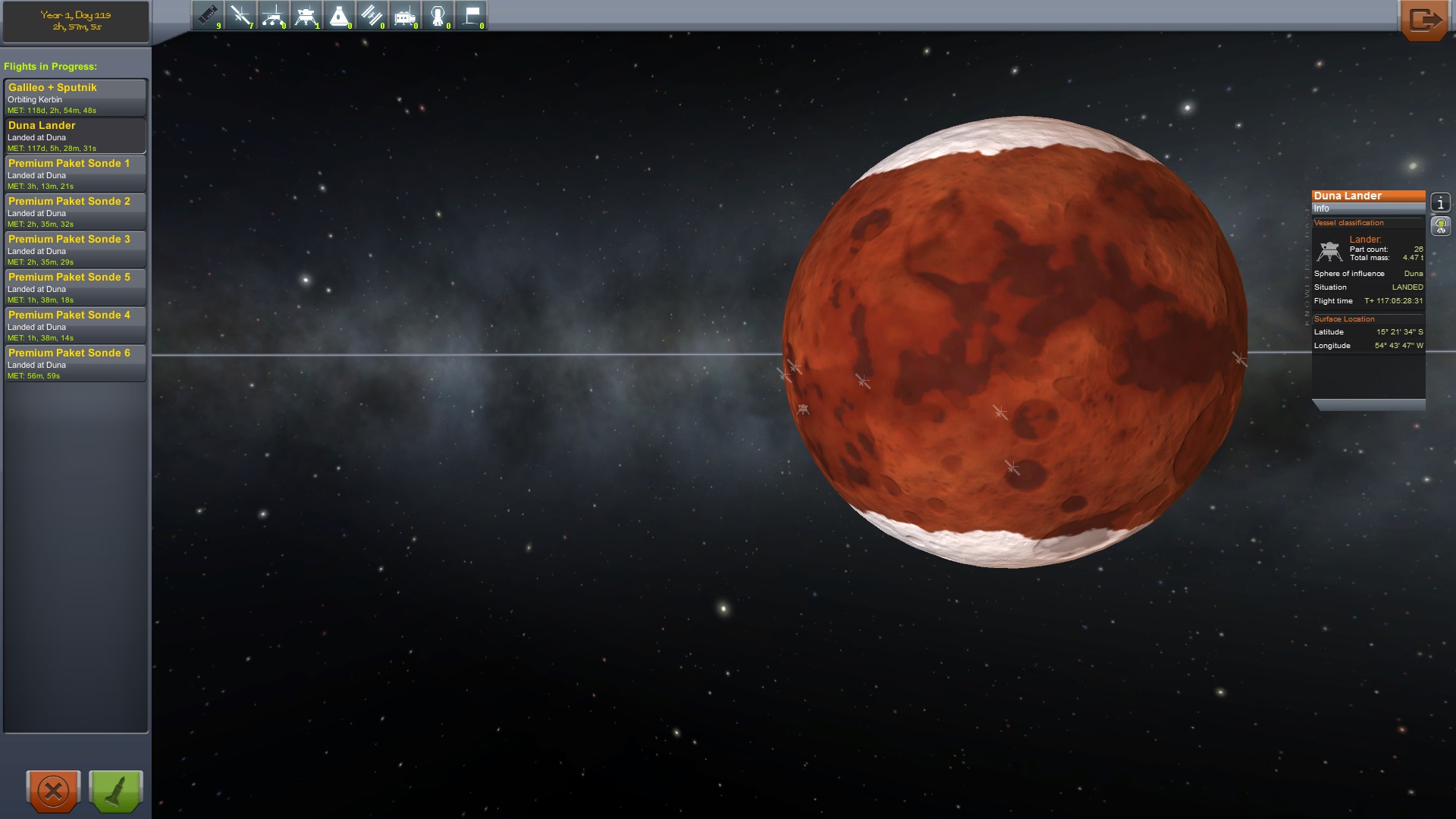The height and width of the screenshot is (819, 1456).
Task: Select Premium Paket Sonde 1 flight
Action: (x=75, y=174)
